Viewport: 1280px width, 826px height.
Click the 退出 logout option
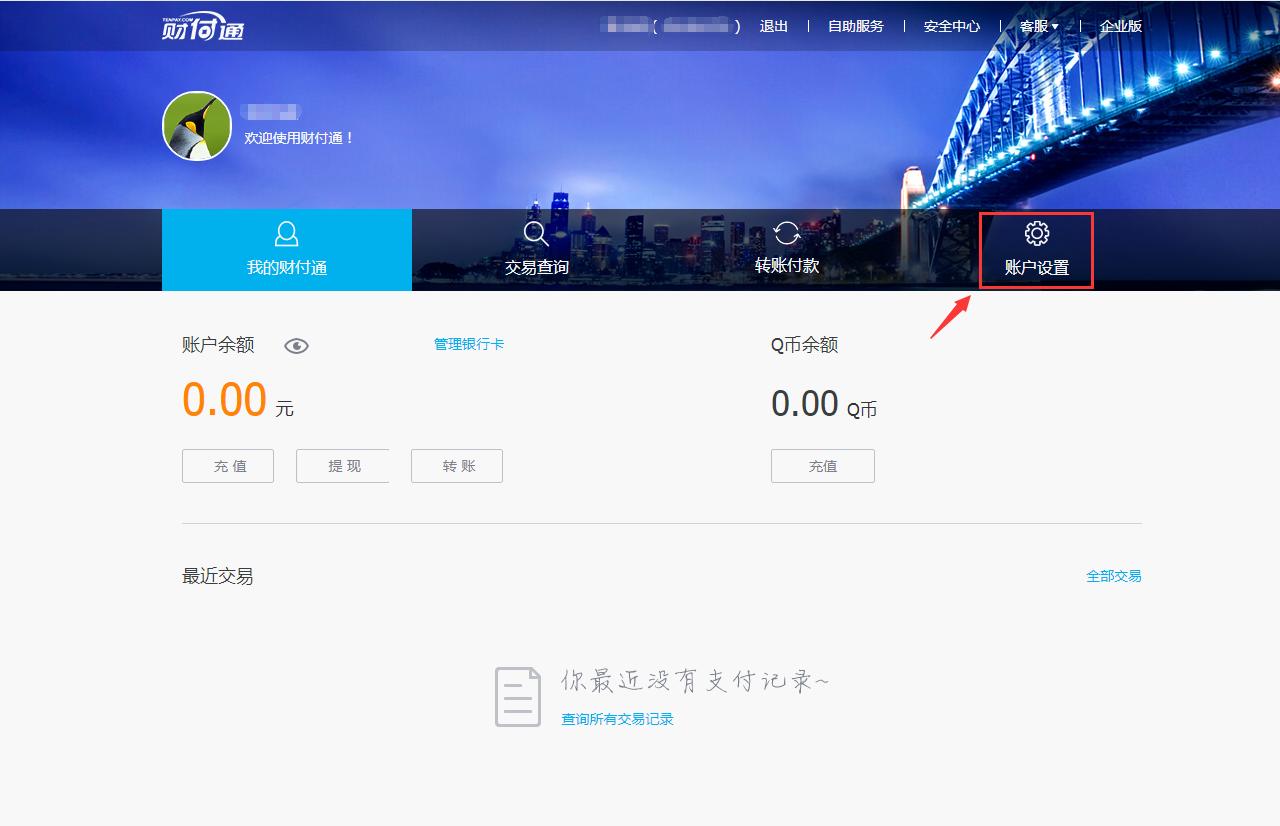(775, 26)
